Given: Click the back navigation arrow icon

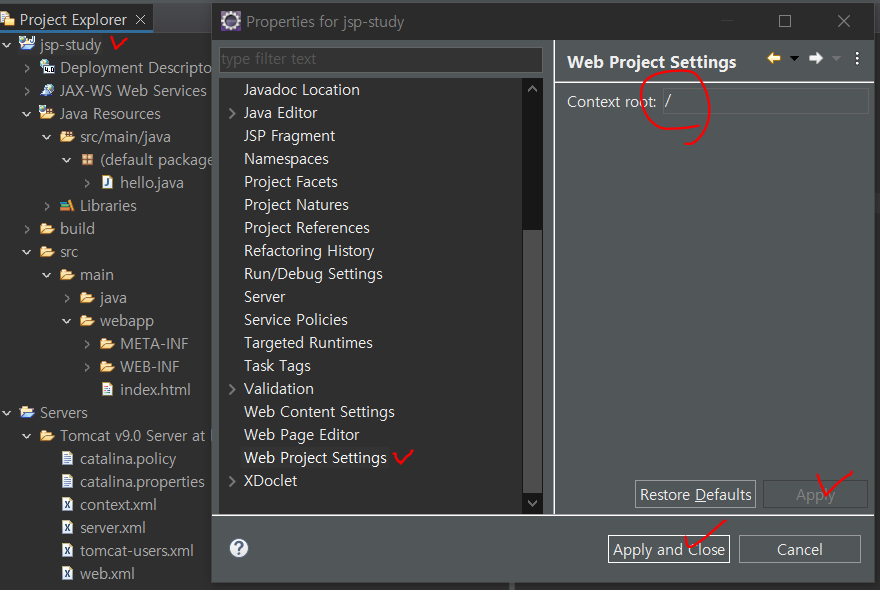Looking at the screenshot, I should click(x=774, y=59).
